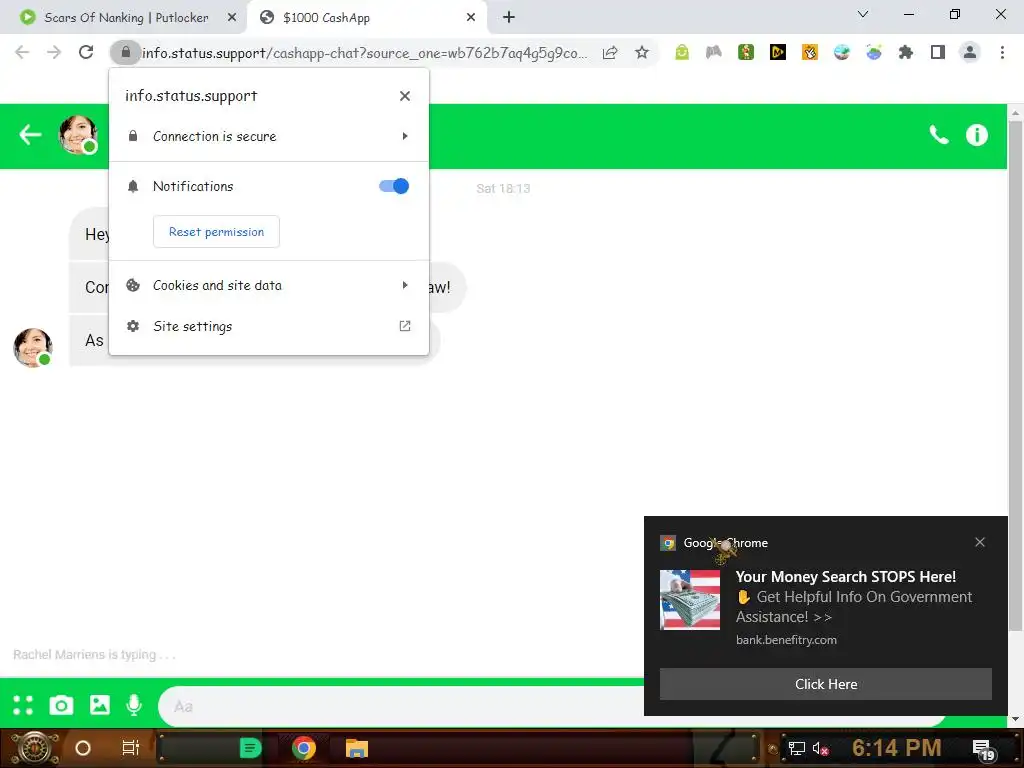
Task: Open Task View on taskbar
Action: click(x=131, y=748)
